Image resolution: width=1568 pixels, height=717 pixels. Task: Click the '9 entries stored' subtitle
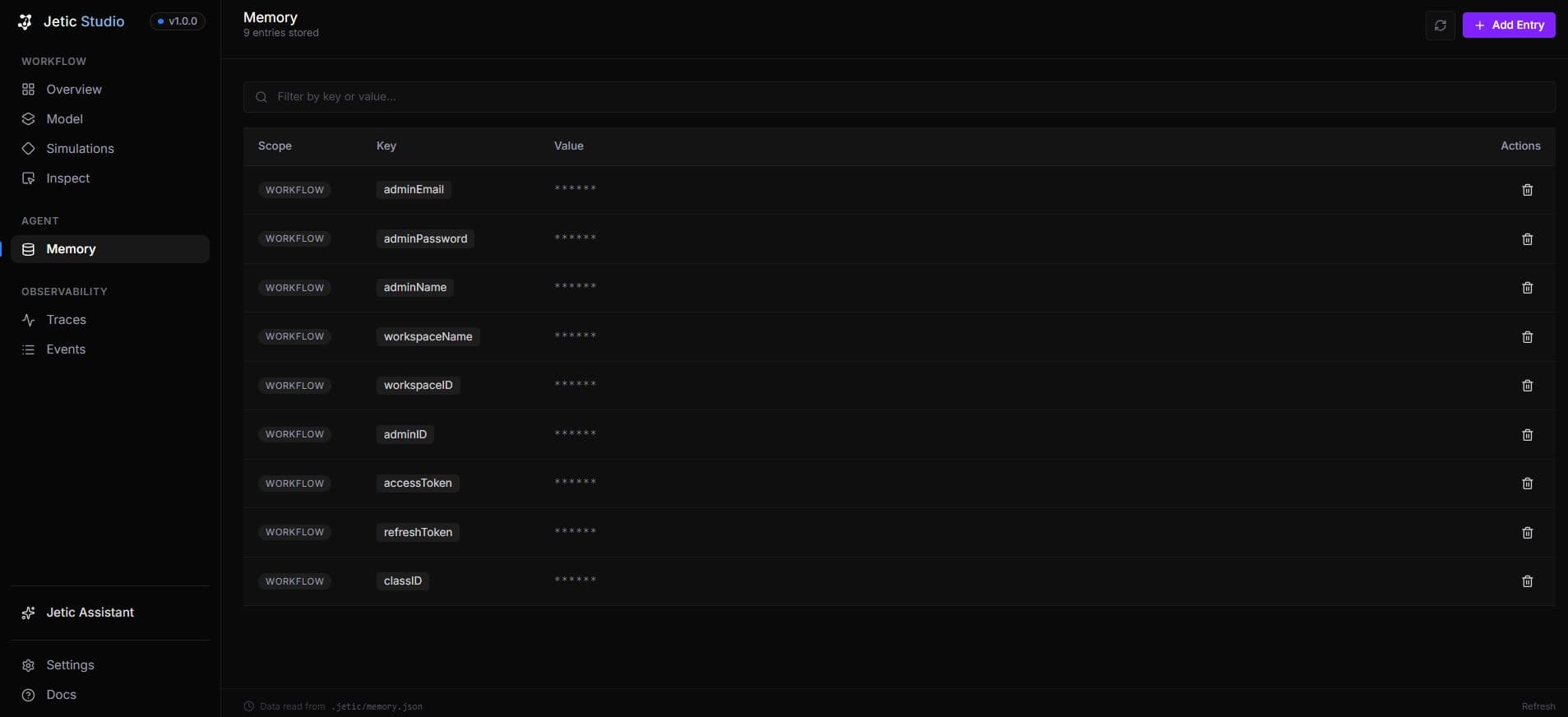coord(281,33)
